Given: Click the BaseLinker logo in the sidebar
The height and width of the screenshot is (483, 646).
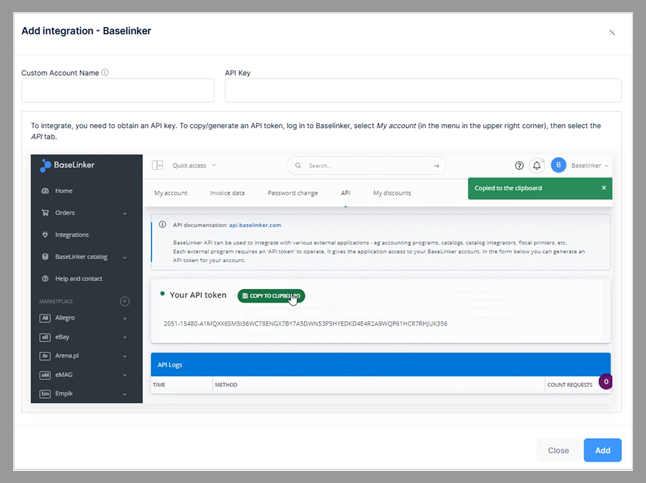Looking at the screenshot, I should coord(67,165).
